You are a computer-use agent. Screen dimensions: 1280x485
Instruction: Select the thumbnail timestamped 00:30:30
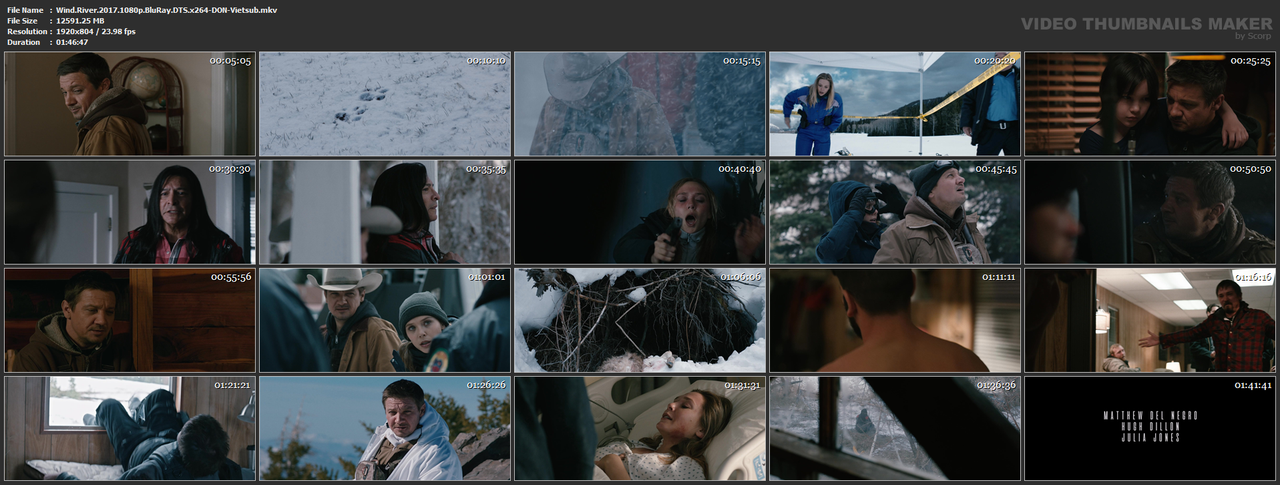click(x=130, y=212)
